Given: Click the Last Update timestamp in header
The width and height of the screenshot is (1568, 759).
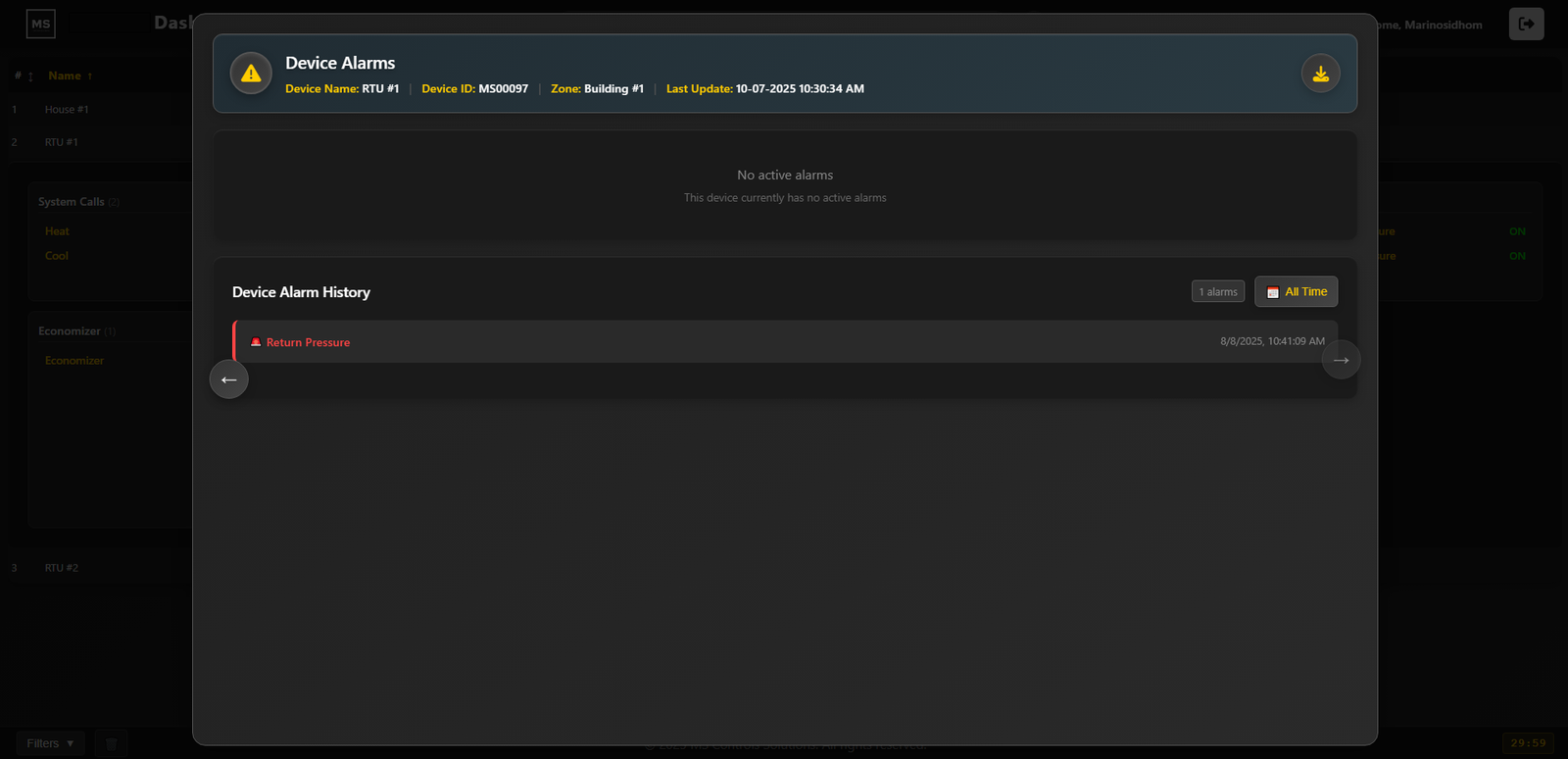Looking at the screenshot, I should pyautogui.click(x=765, y=88).
